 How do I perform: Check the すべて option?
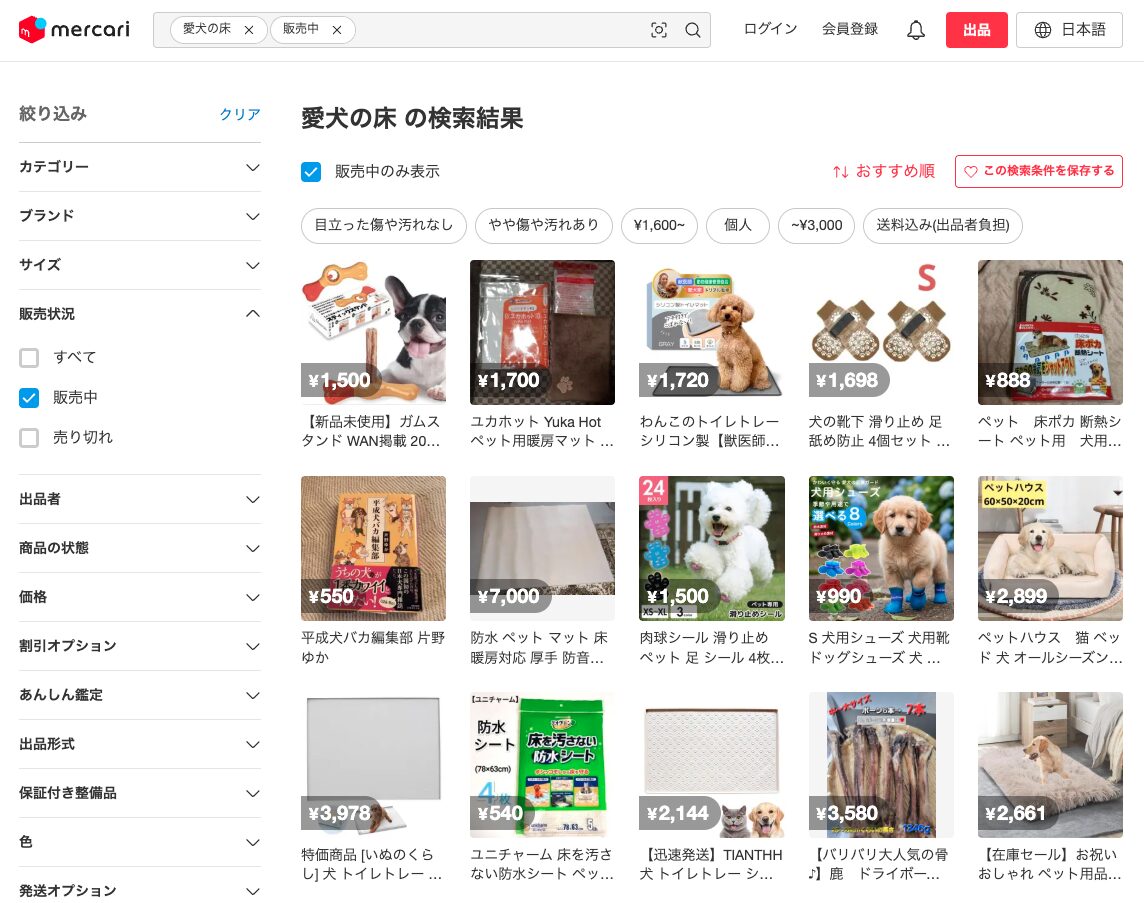pos(30,358)
